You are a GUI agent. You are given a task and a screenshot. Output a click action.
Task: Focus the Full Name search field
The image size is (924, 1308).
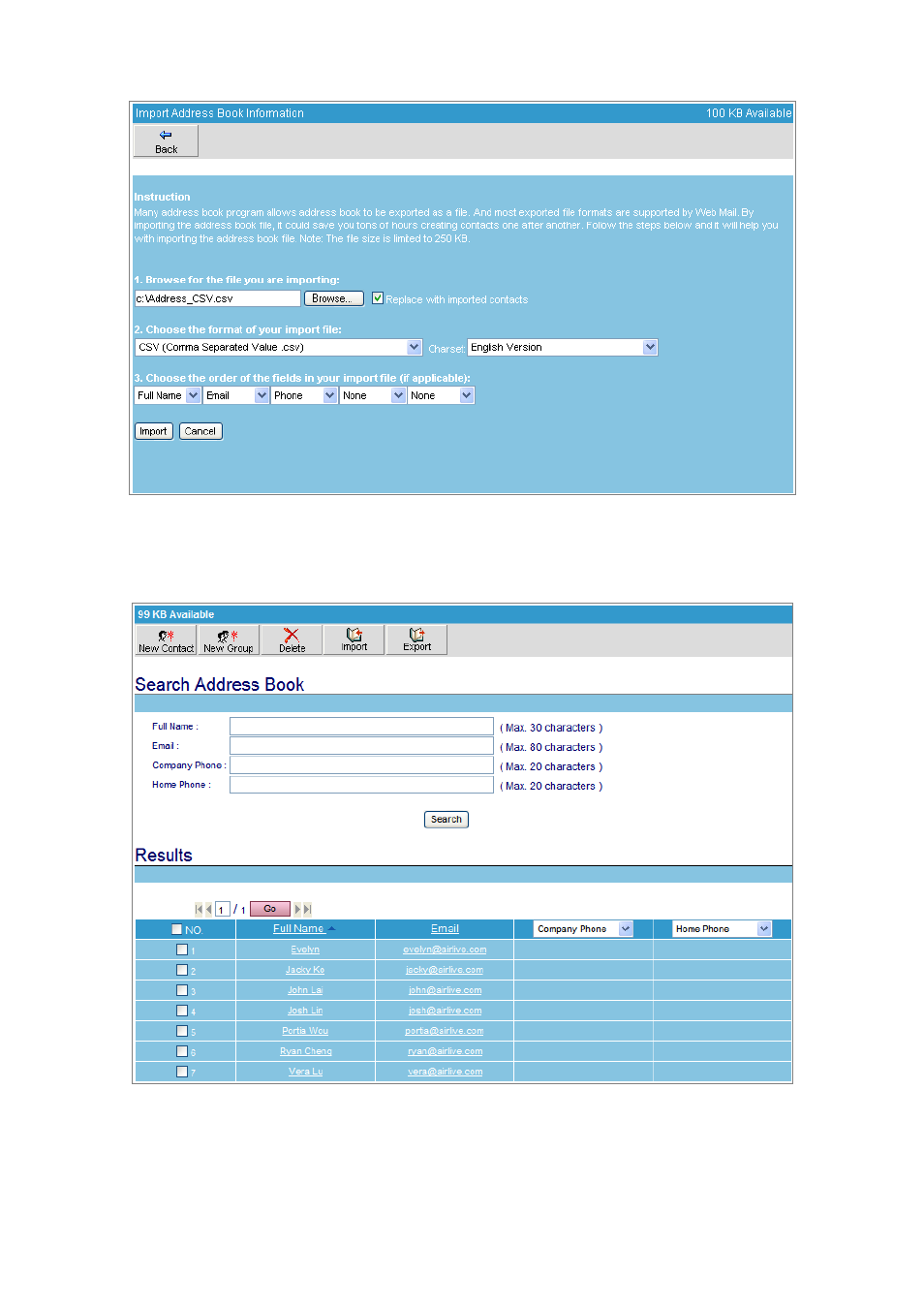click(x=361, y=727)
